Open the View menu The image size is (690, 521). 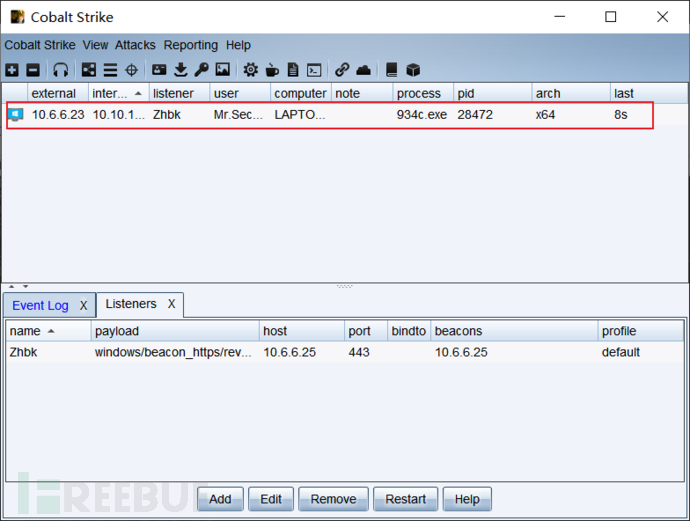(95, 45)
